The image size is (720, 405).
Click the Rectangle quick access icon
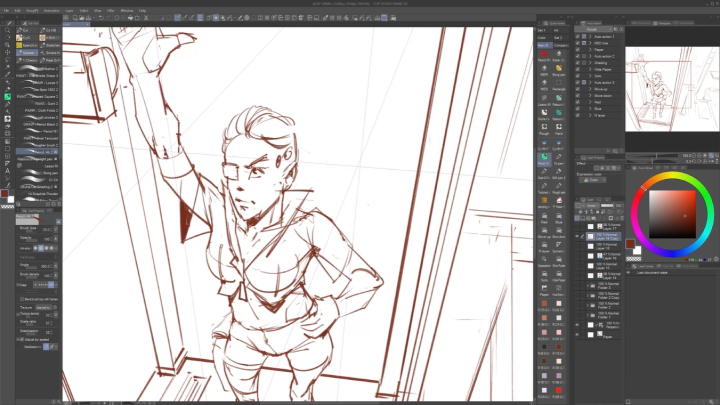click(x=559, y=84)
